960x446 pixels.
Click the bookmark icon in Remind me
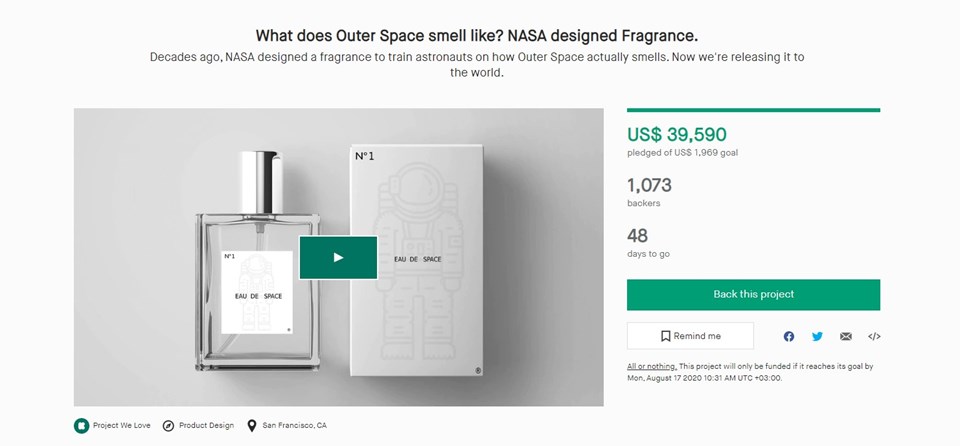666,336
